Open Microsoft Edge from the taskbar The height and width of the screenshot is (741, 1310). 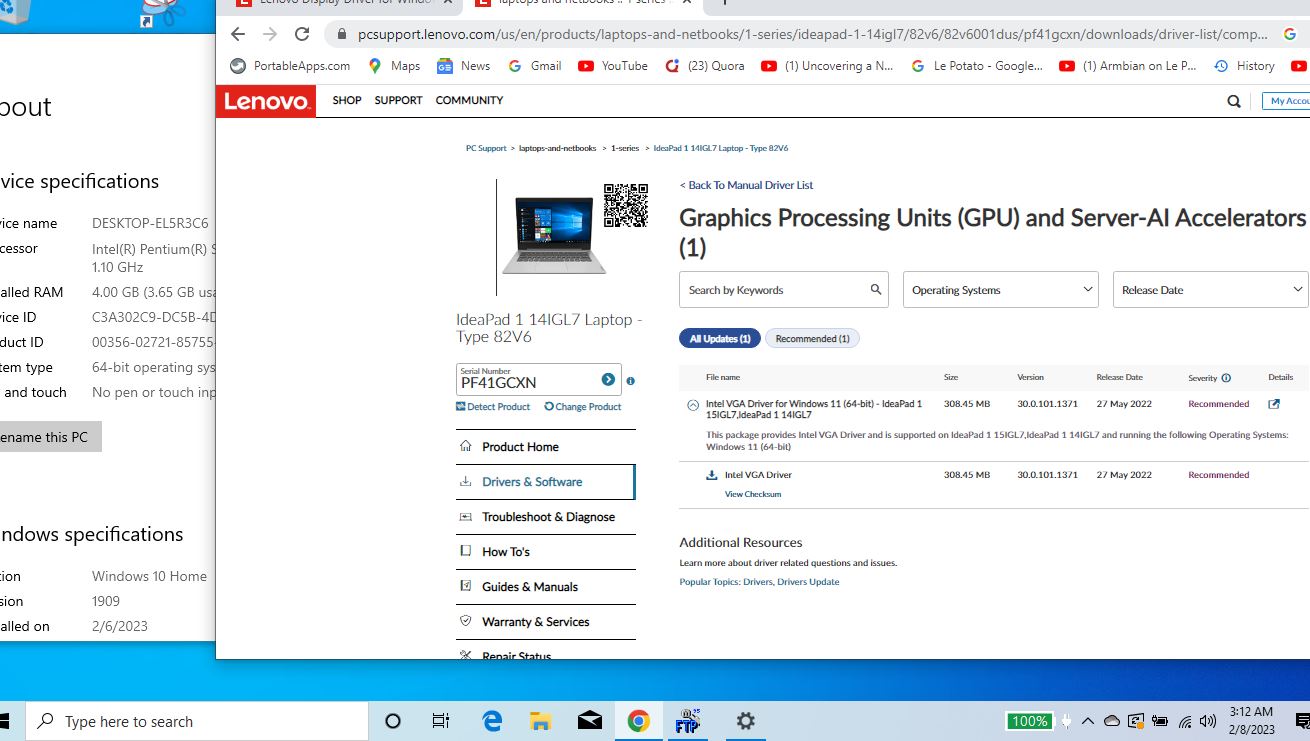pos(492,721)
